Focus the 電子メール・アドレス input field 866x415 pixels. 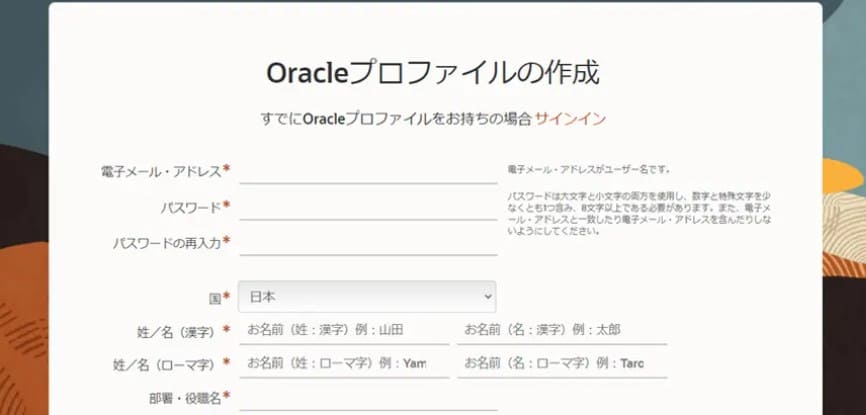pos(368,171)
